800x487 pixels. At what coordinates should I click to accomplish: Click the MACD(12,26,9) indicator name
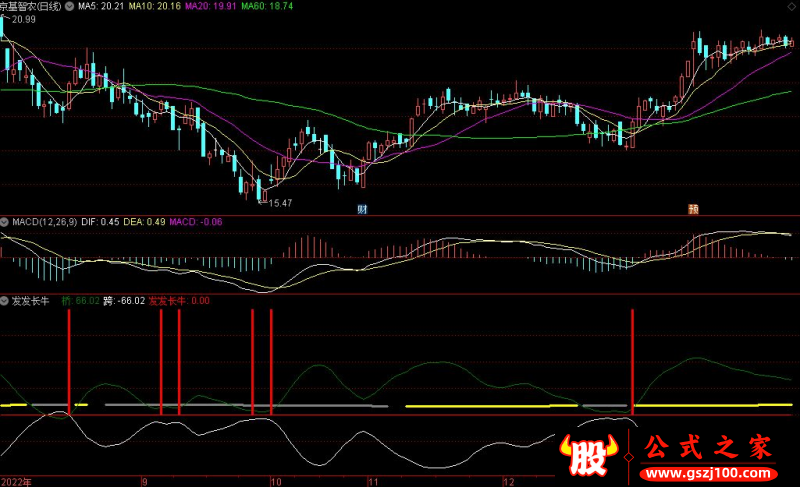point(43,221)
